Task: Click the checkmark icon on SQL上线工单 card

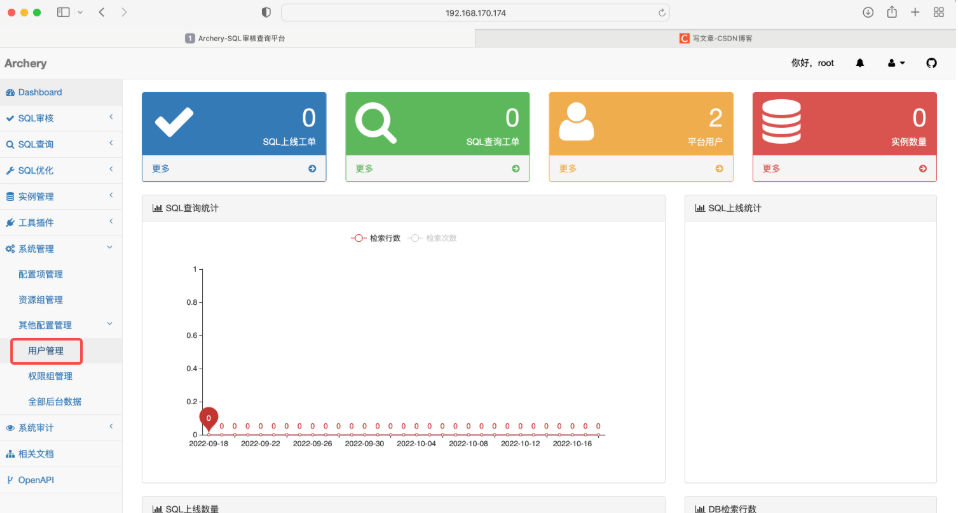Action: point(174,122)
